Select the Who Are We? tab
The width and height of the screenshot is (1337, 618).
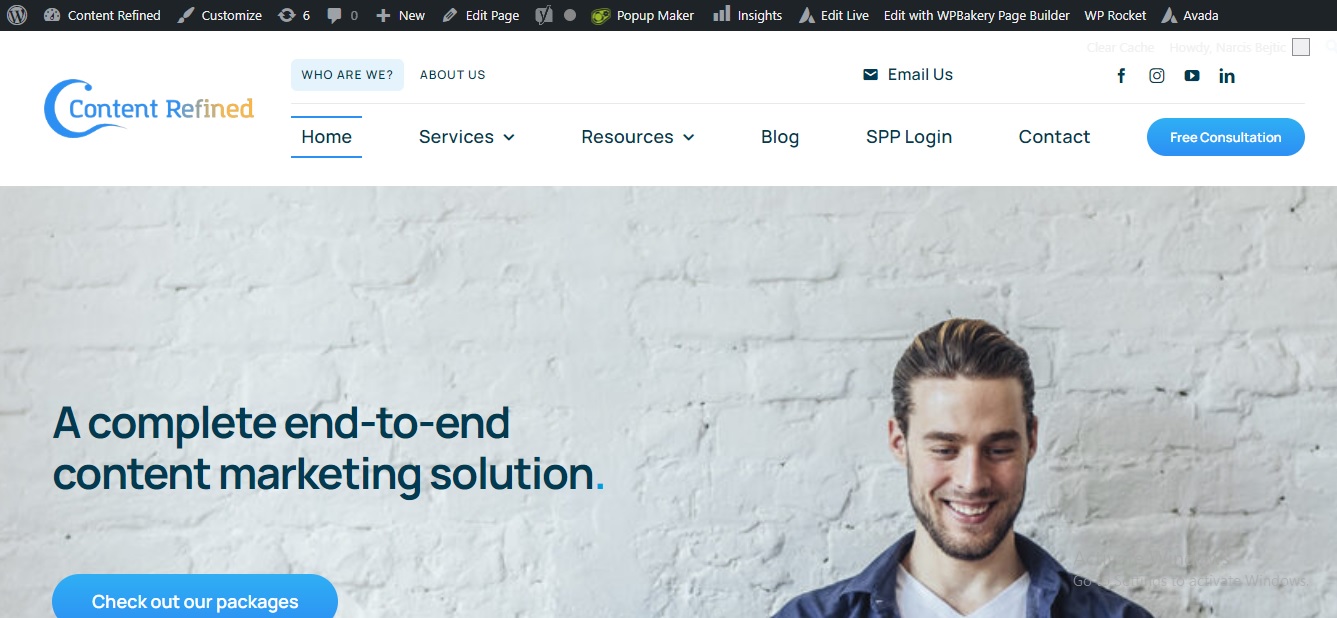[347, 75]
